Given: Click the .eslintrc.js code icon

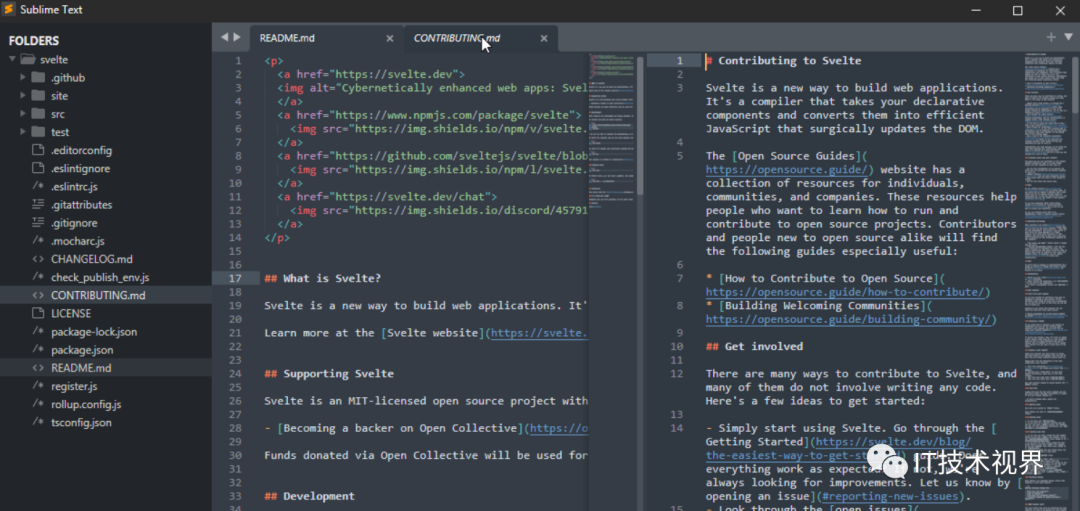Looking at the screenshot, I should (38, 187).
